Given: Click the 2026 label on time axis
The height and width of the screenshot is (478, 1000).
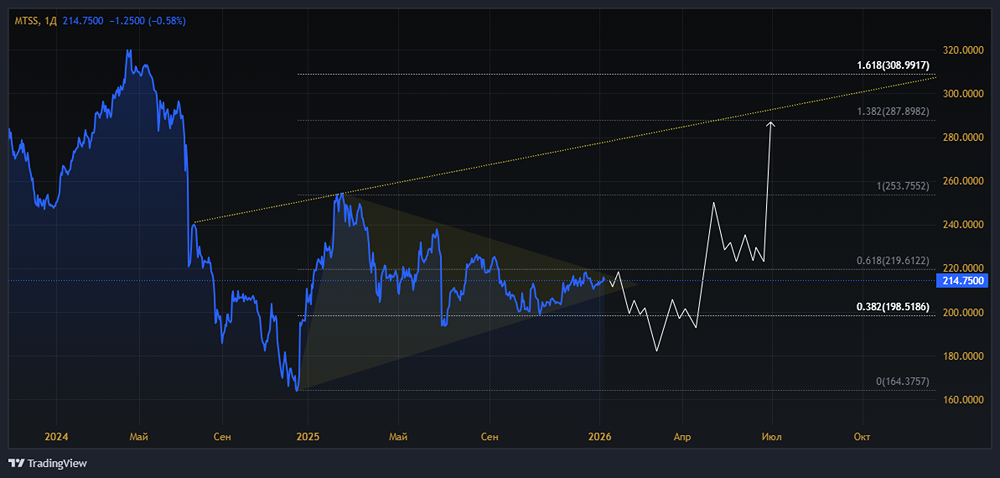Looking at the screenshot, I should coord(600,437).
